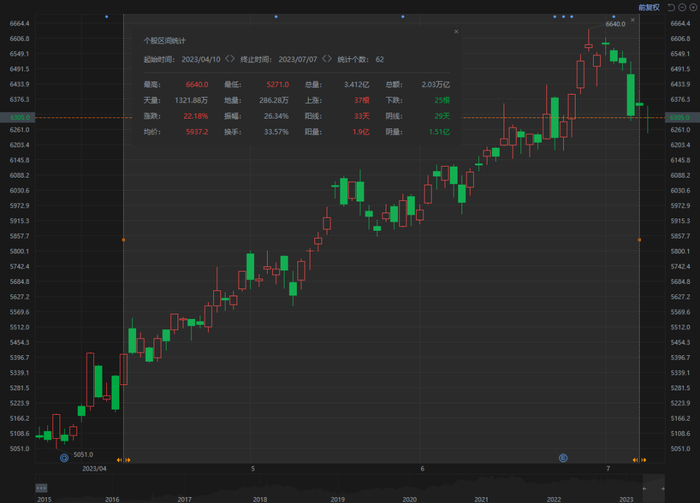Click the 阳线 value 33天
This screenshot has height=503, width=700.
pyautogui.click(x=362, y=116)
